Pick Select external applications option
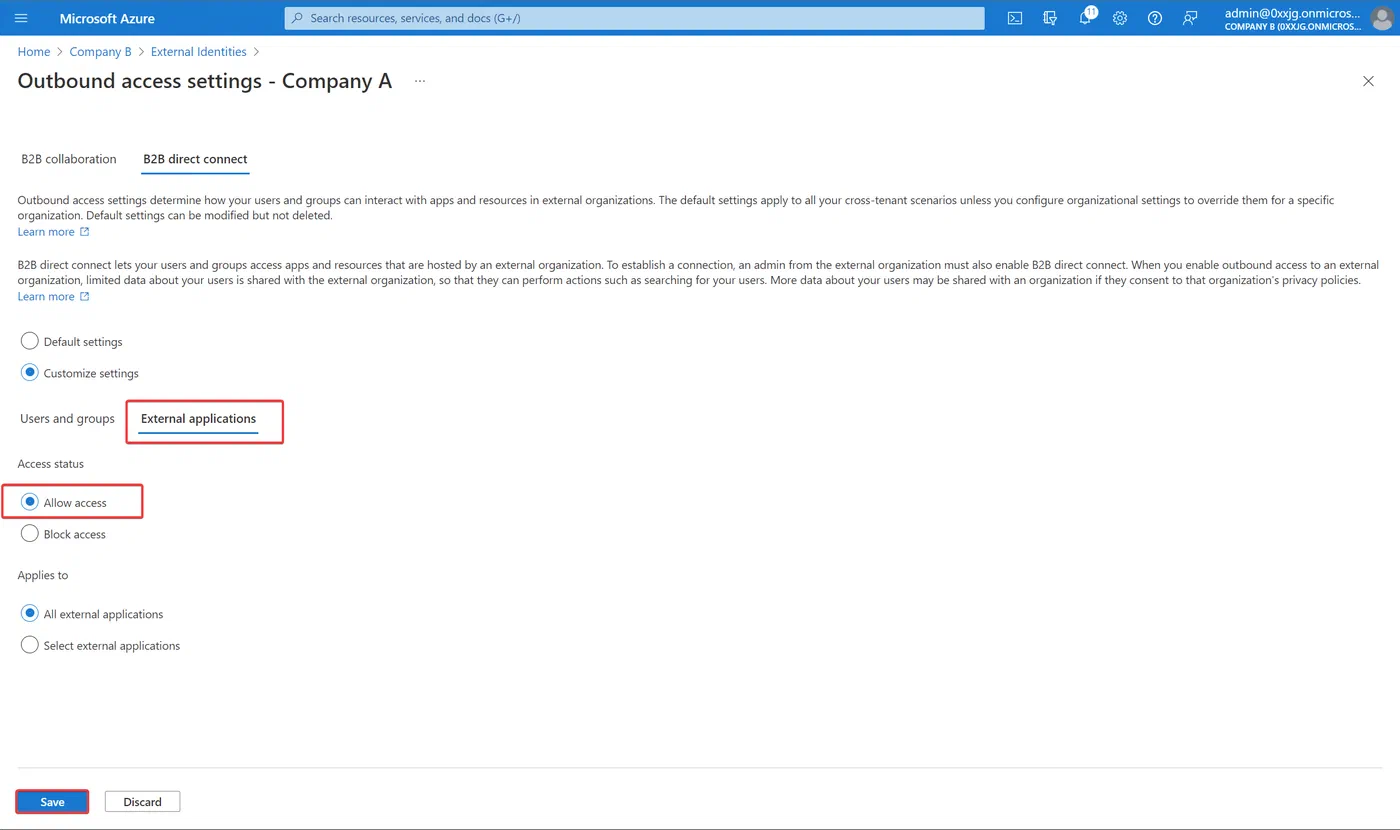Viewport: 1400px width, 830px height. (30, 646)
